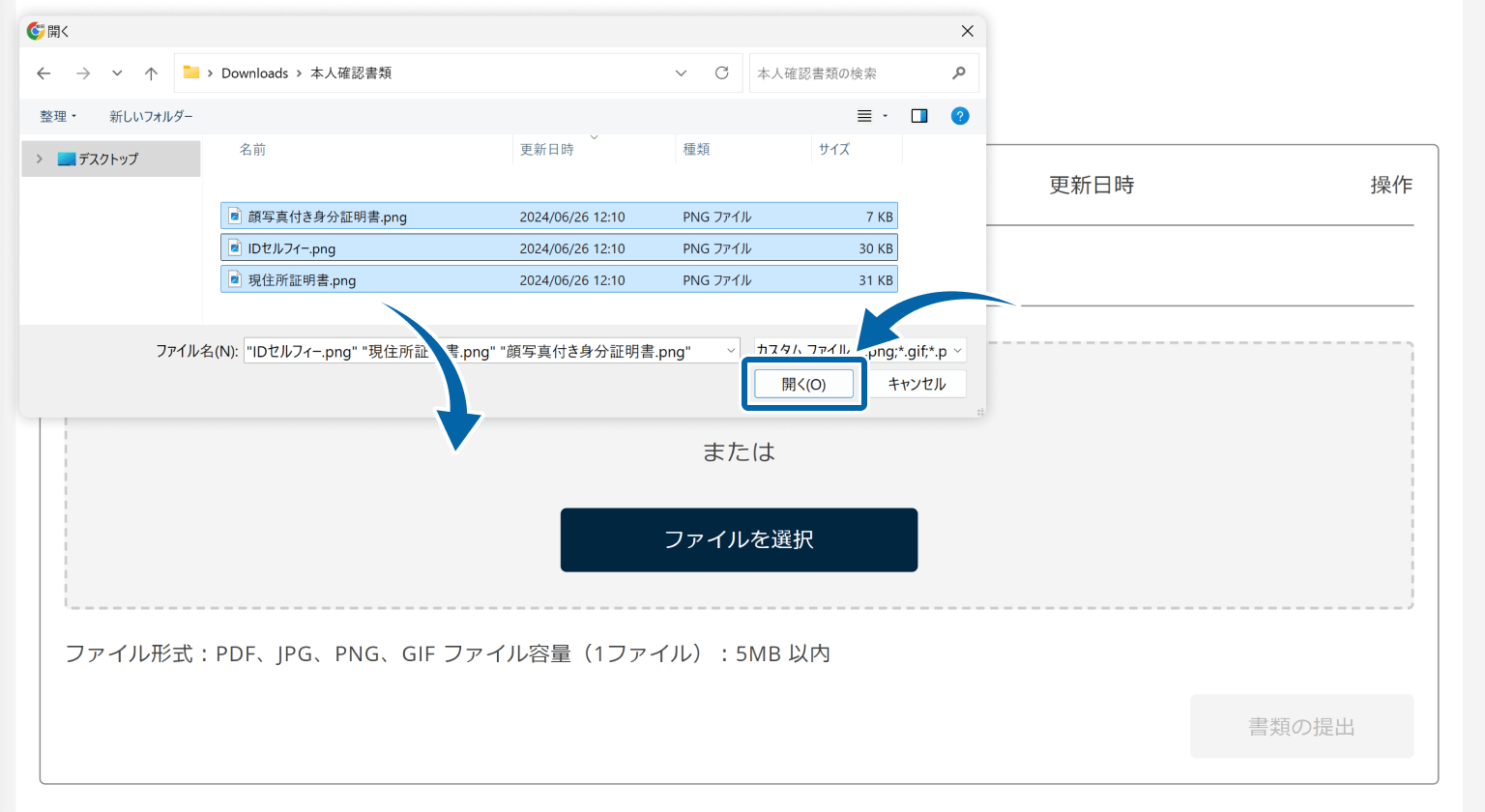Open recent locations chevron
This screenshot has height=812, width=1485.
117,73
